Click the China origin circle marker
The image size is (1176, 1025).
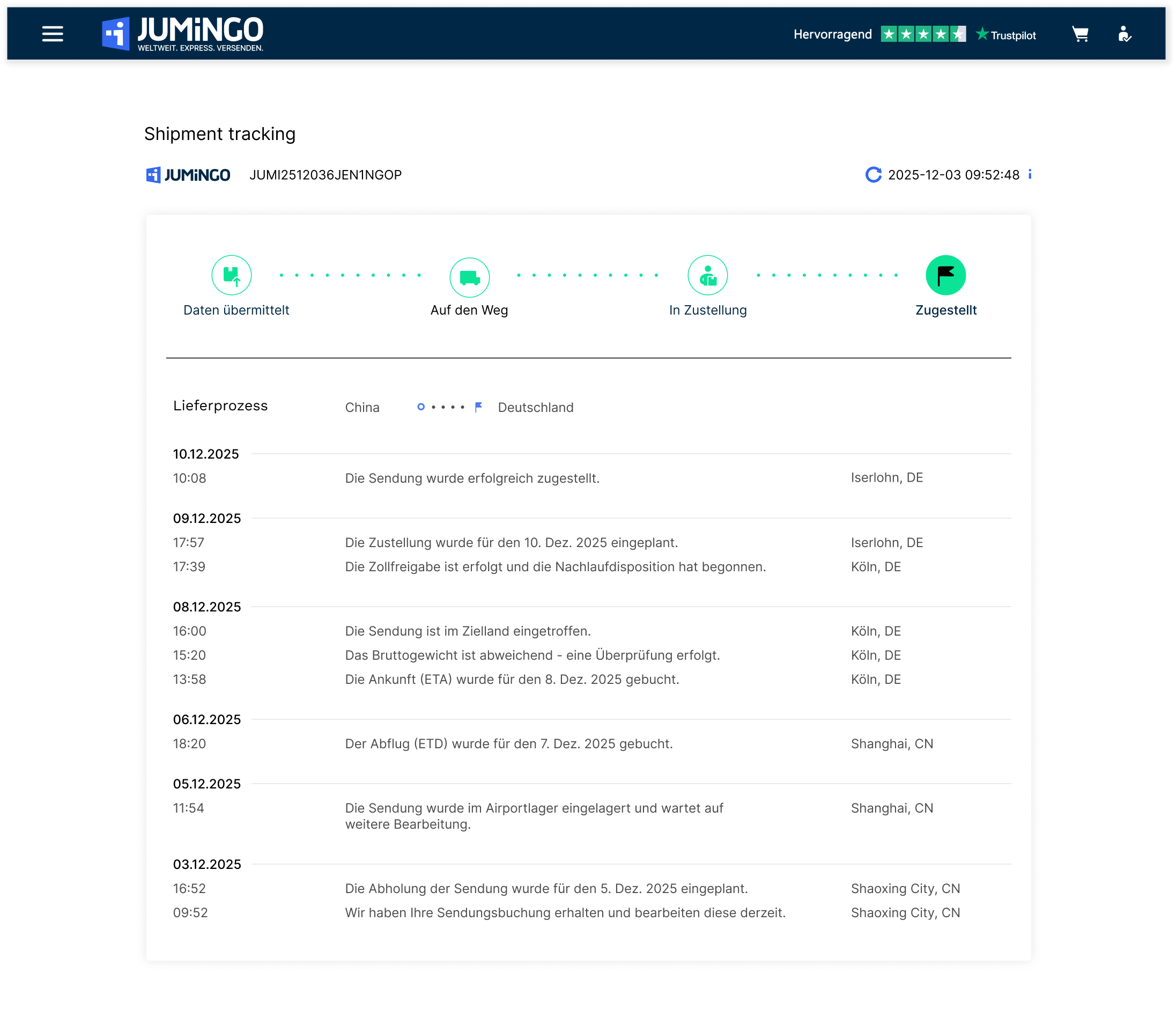click(x=421, y=407)
